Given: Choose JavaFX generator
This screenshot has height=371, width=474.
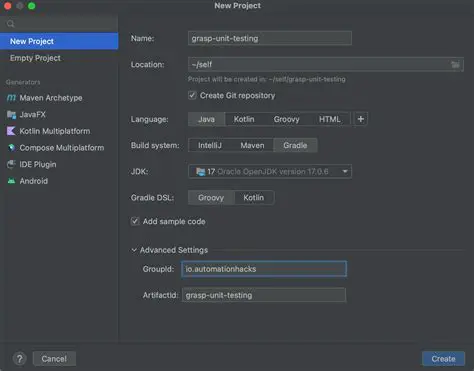Looking at the screenshot, I should [x=59, y=115].
